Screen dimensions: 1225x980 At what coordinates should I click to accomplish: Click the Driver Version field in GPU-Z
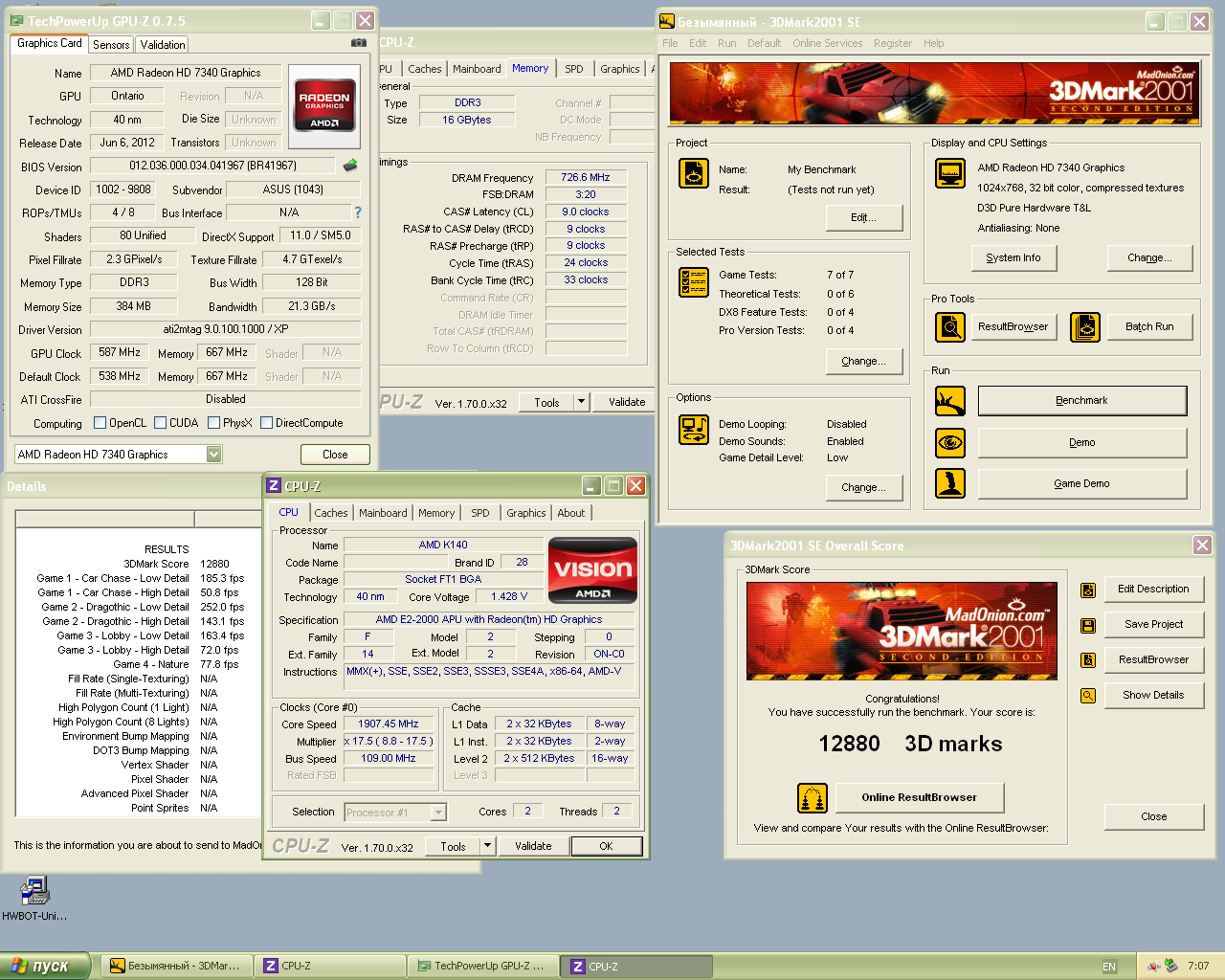pyautogui.click(x=226, y=329)
